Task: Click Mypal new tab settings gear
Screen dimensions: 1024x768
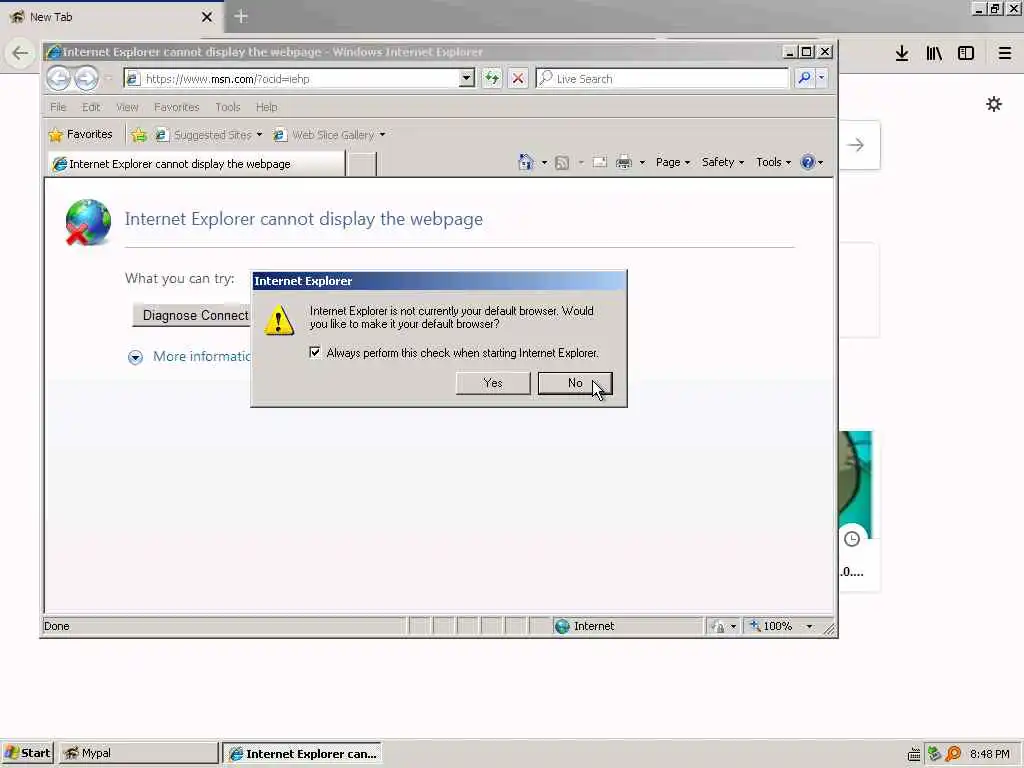Action: click(x=994, y=104)
